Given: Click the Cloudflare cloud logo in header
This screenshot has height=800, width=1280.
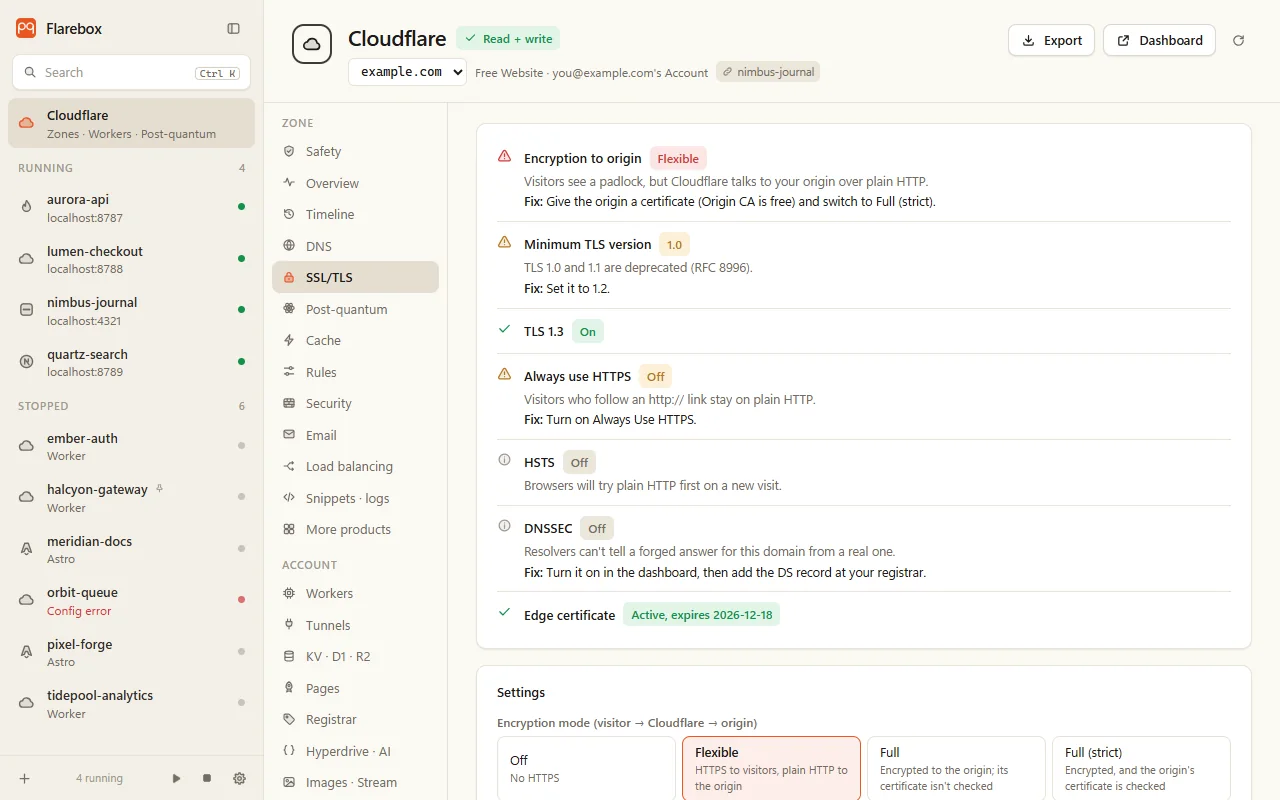Looking at the screenshot, I should pos(312,44).
